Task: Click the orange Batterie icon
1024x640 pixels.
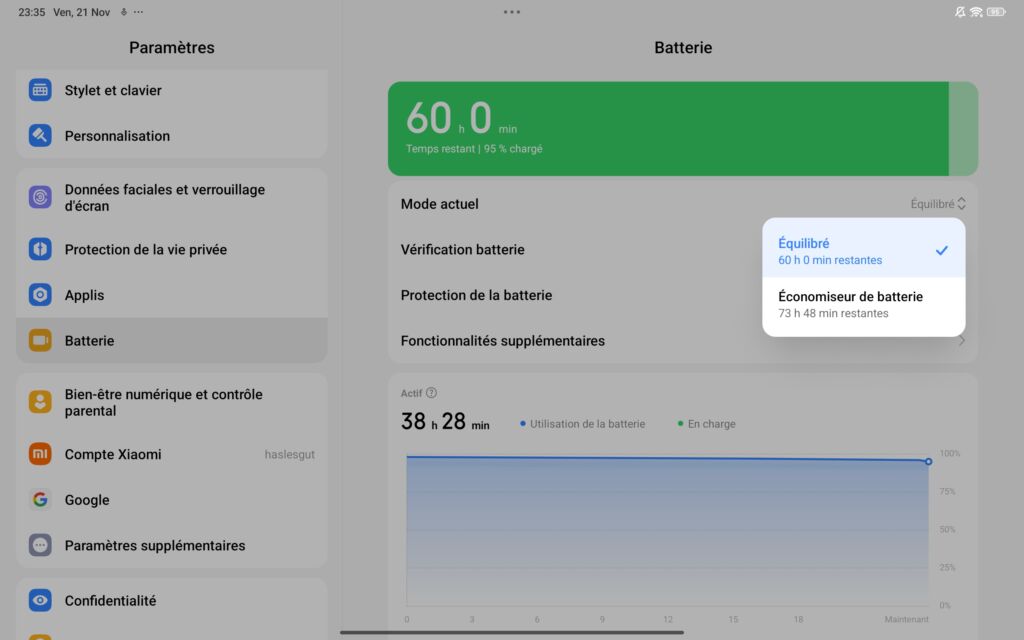Action: 39,340
